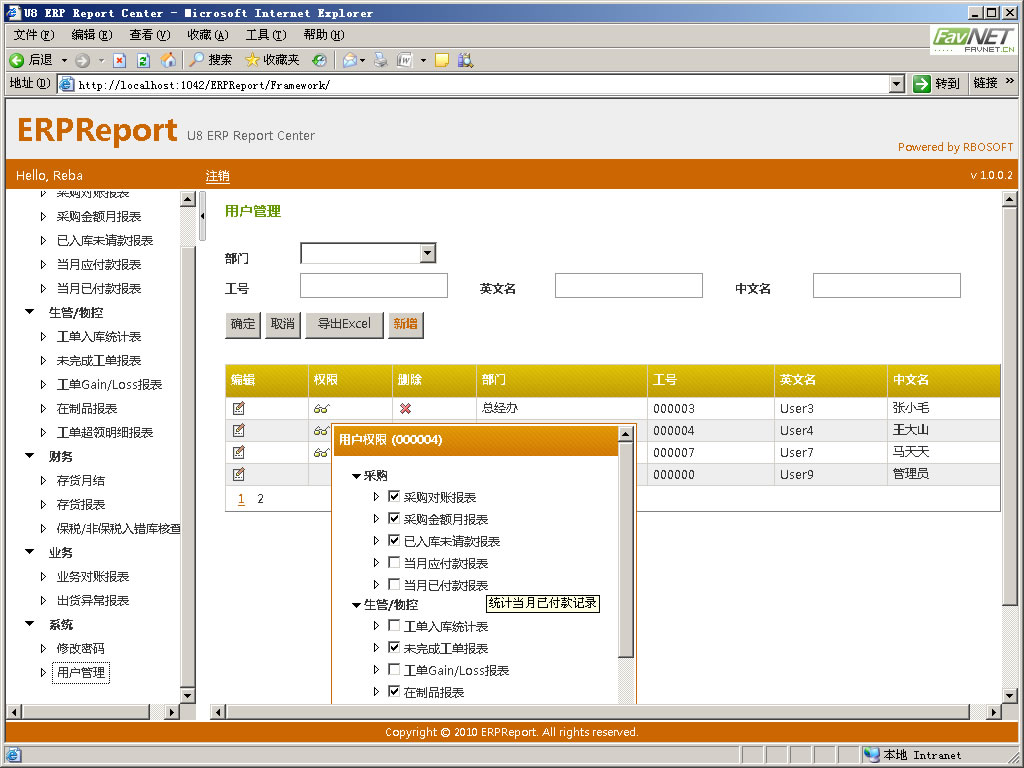
Task: Click into the 工号 input field
Action: [x=374, y=286]
